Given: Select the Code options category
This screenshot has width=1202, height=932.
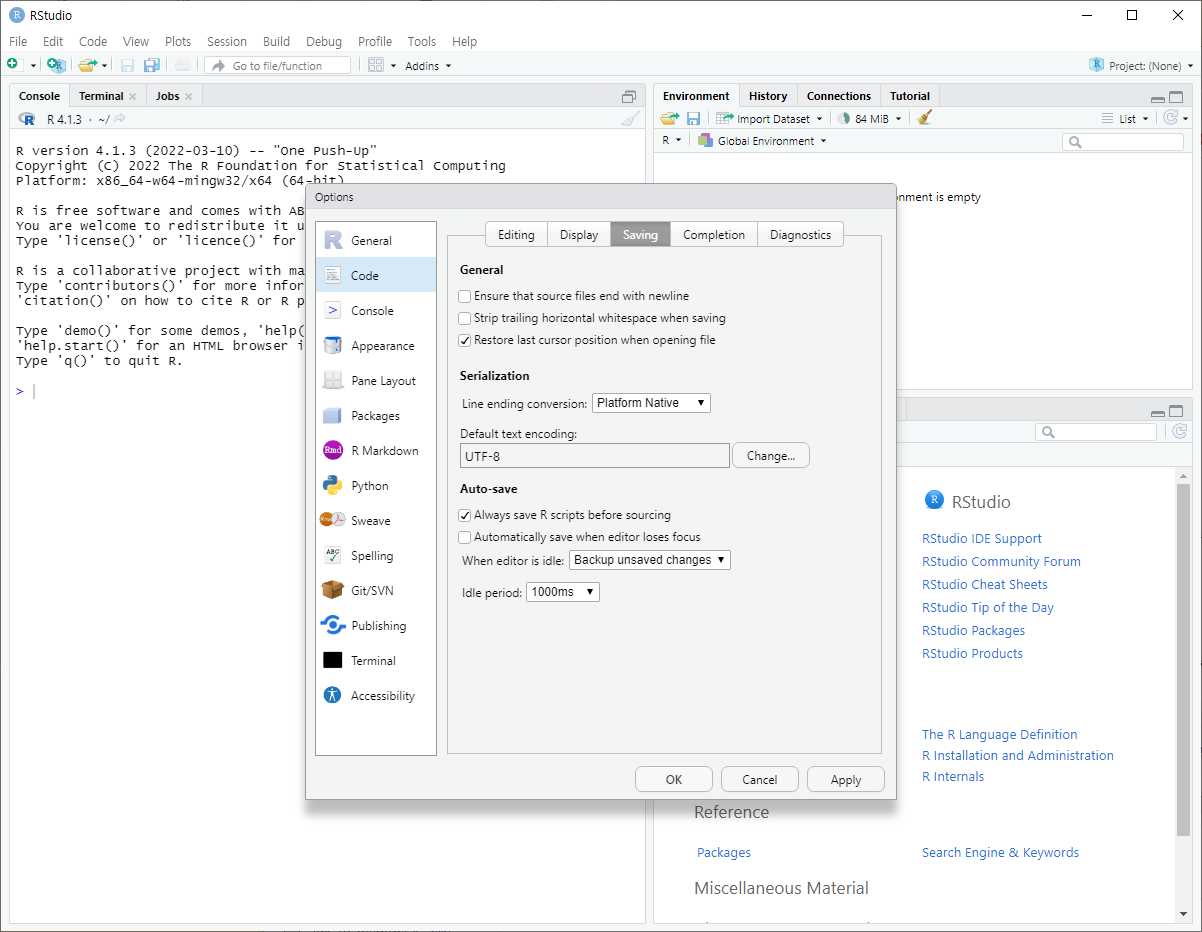Looking at the screenshot, I should 376,276.
